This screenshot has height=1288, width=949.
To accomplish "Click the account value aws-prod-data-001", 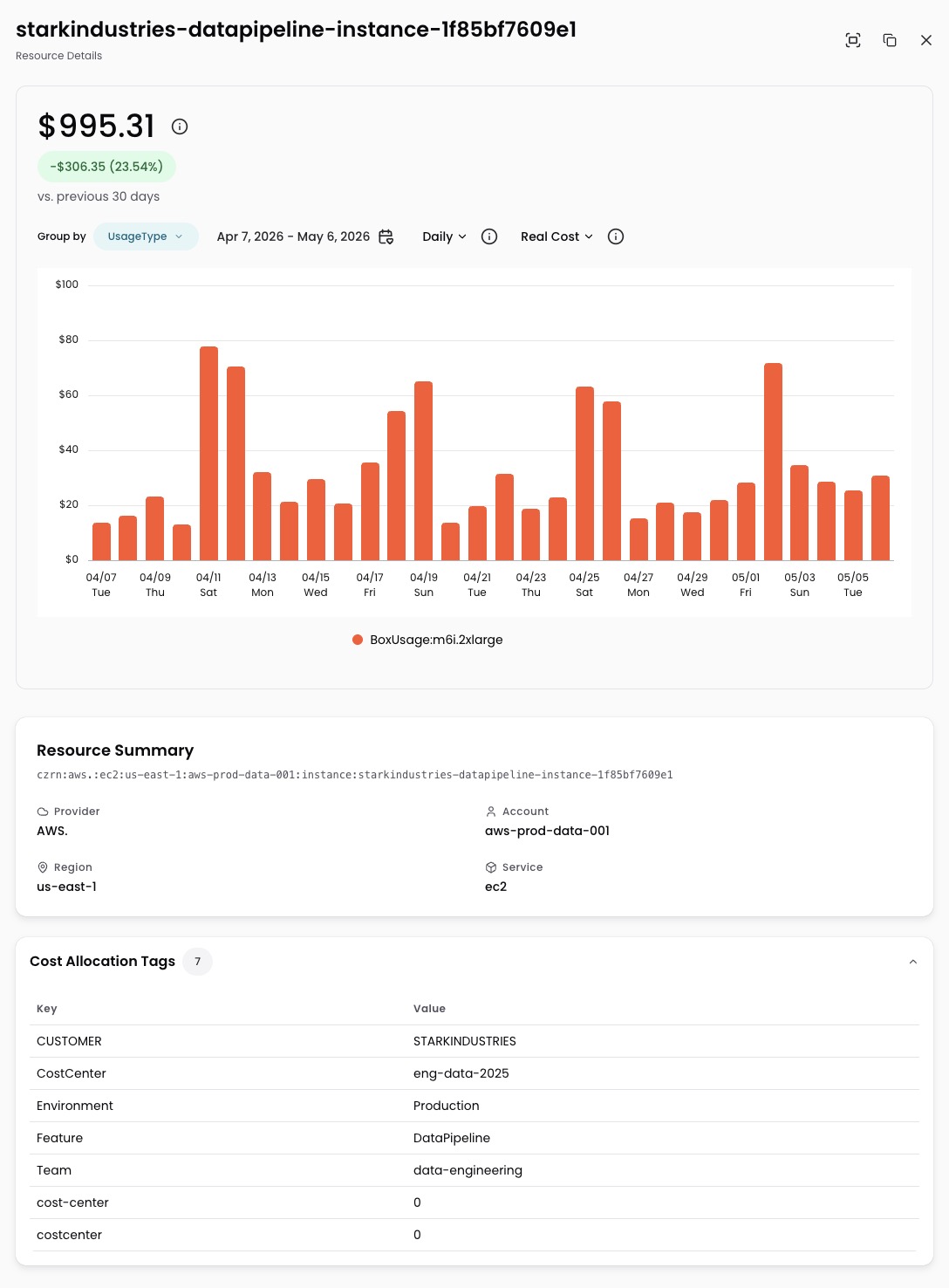I will point(547,831).
